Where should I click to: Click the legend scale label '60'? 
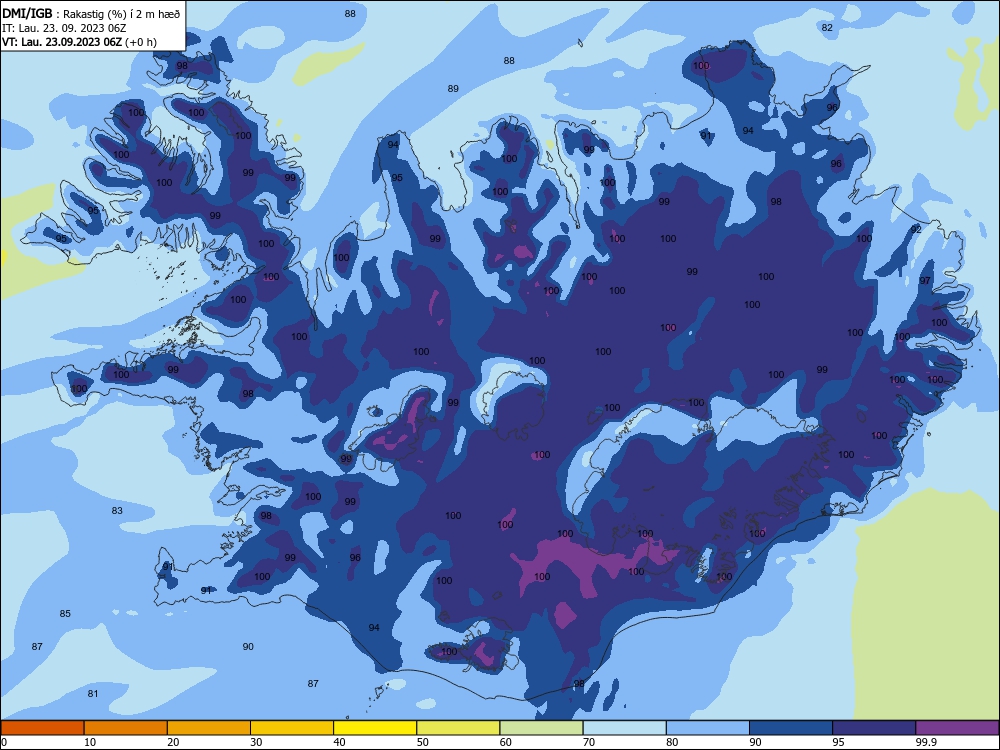(x=506, y=742)
